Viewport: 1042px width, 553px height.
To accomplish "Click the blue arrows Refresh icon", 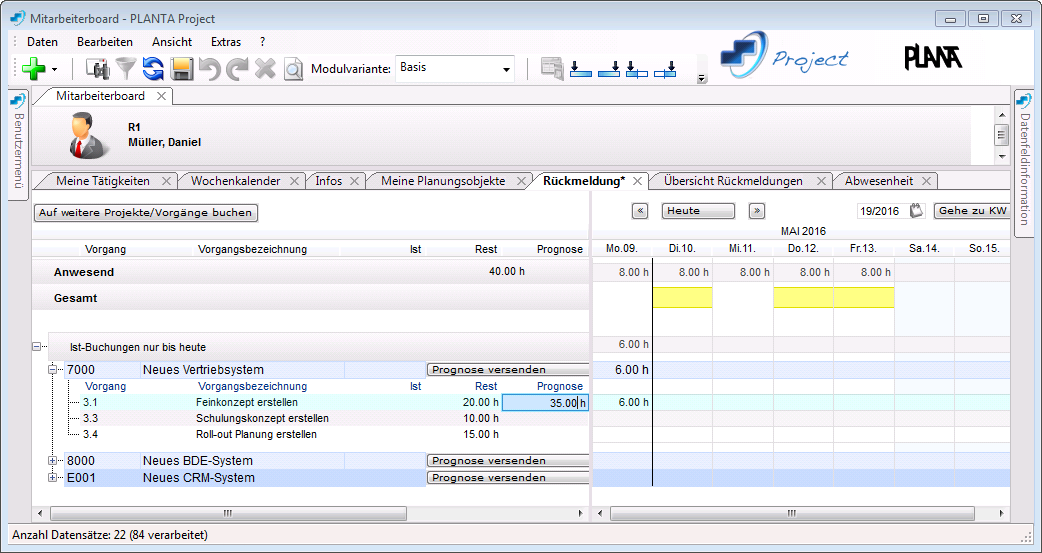I will click(x=153, y=69).
